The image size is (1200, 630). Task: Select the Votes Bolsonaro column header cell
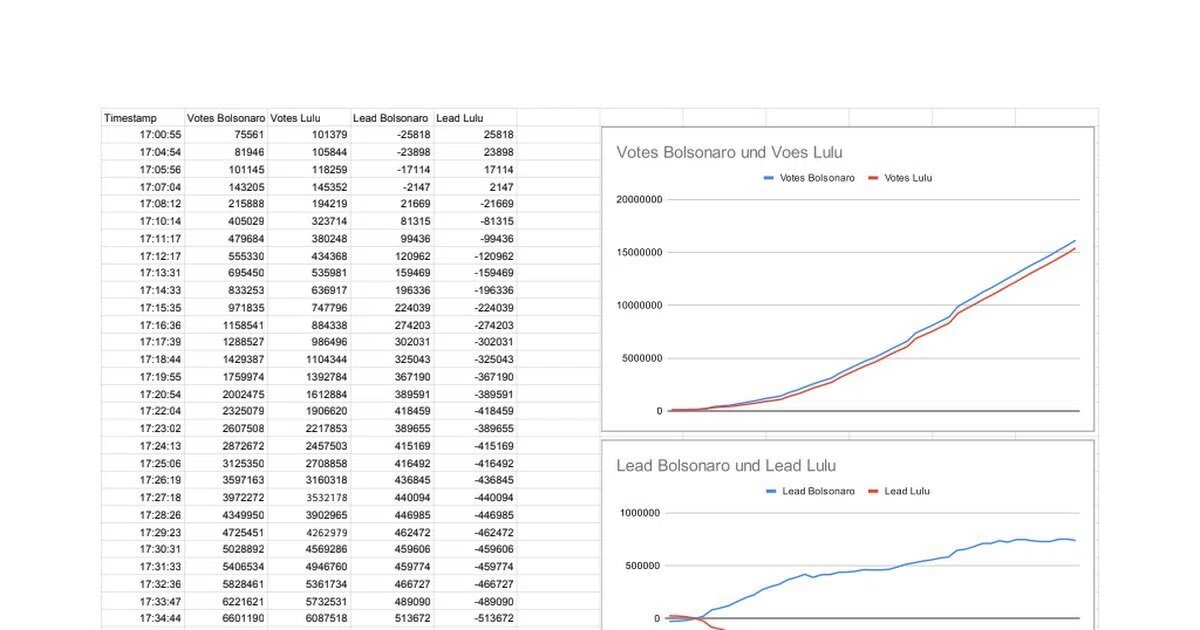[226, 118]
